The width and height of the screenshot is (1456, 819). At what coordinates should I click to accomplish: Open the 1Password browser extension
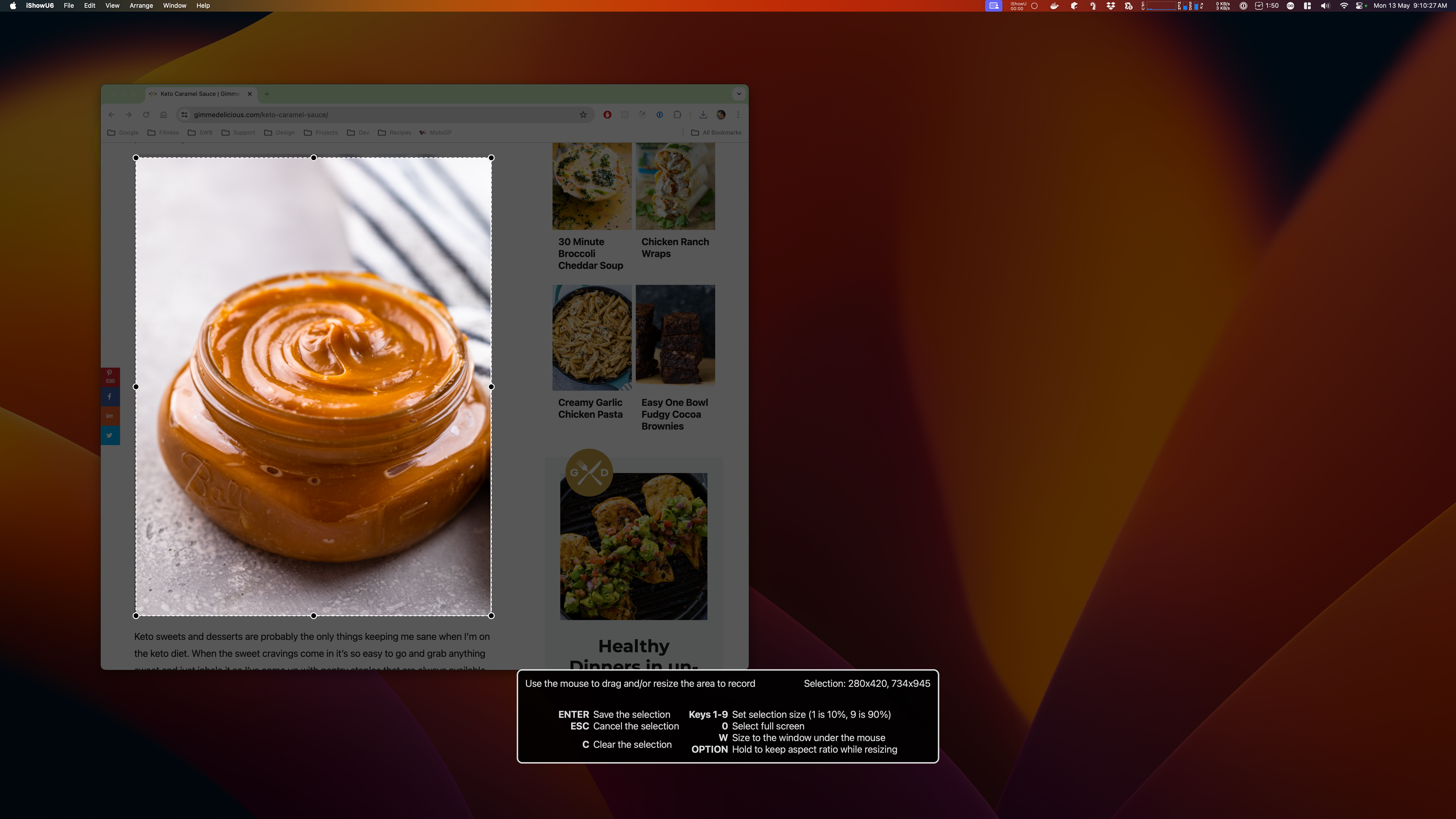(660, 115)
